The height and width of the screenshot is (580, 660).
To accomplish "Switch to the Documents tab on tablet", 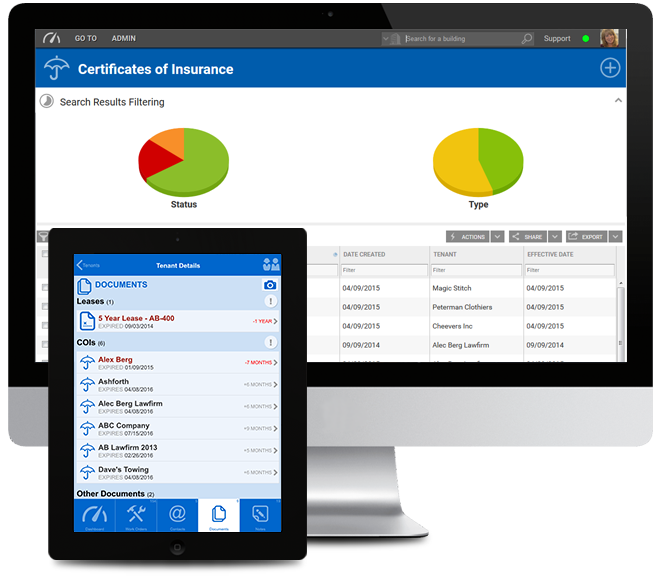I will [218, 512].
